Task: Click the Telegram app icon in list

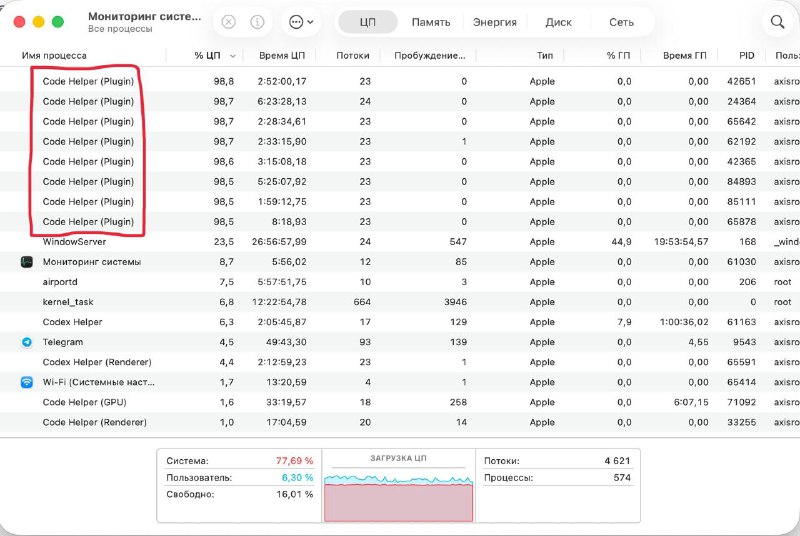Action: click(26, 342)
